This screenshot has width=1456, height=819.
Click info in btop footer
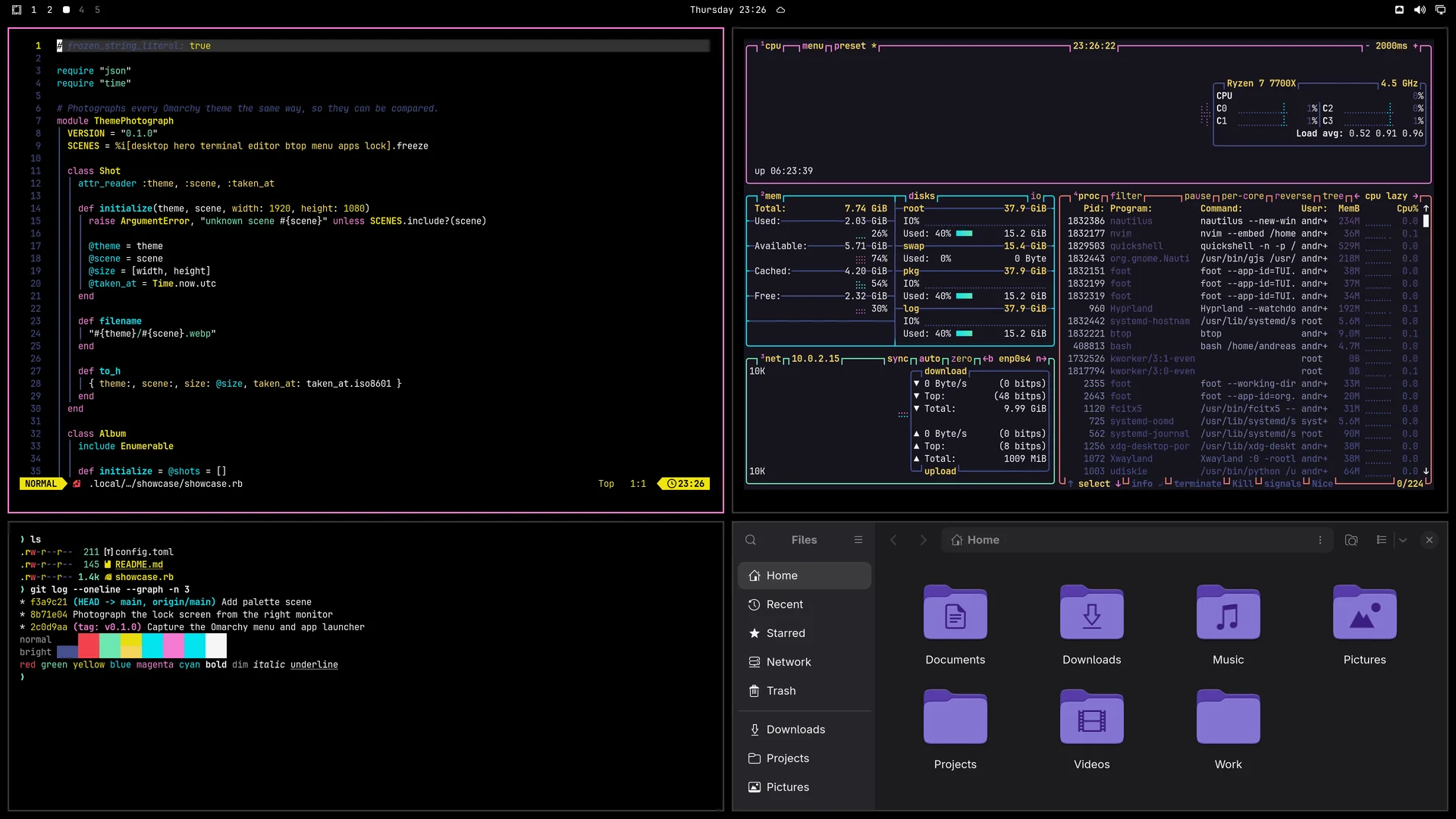click(1142, 484)
